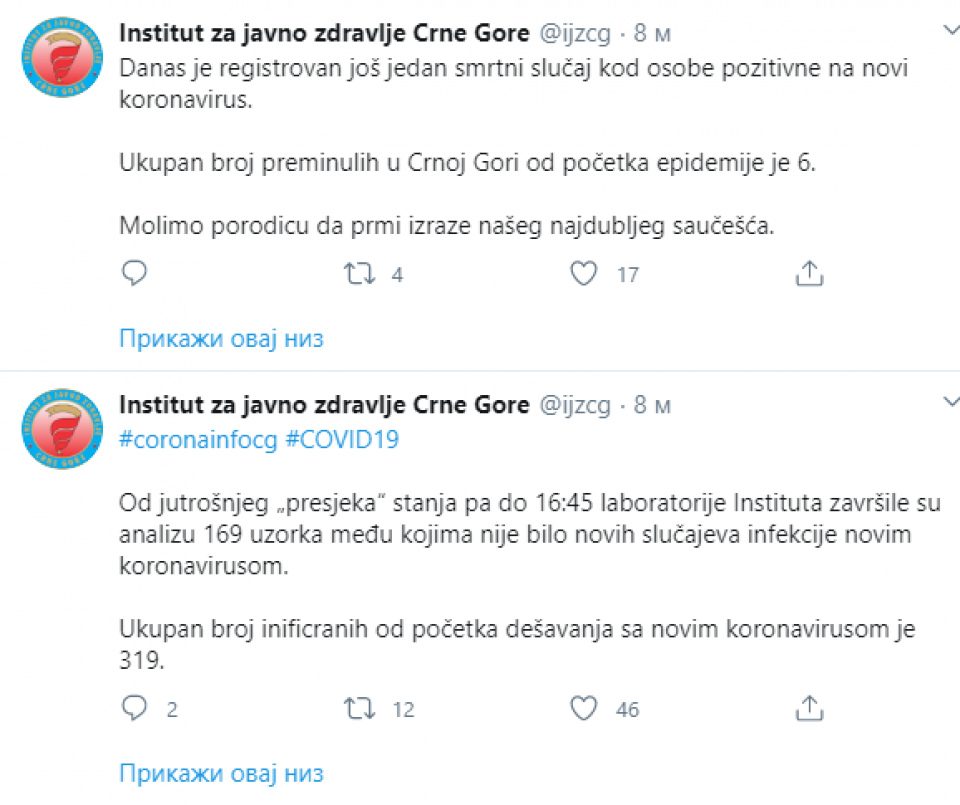This screenshot has height=805, width=960.
Task: Open second tweet's profile avatar
Action: click(x=61, y=430)
